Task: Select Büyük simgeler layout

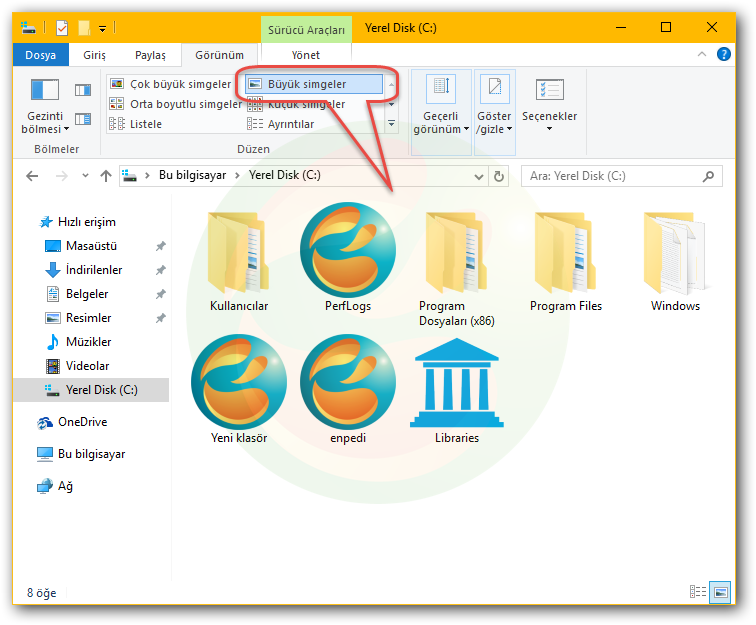Action: point(314,84)
